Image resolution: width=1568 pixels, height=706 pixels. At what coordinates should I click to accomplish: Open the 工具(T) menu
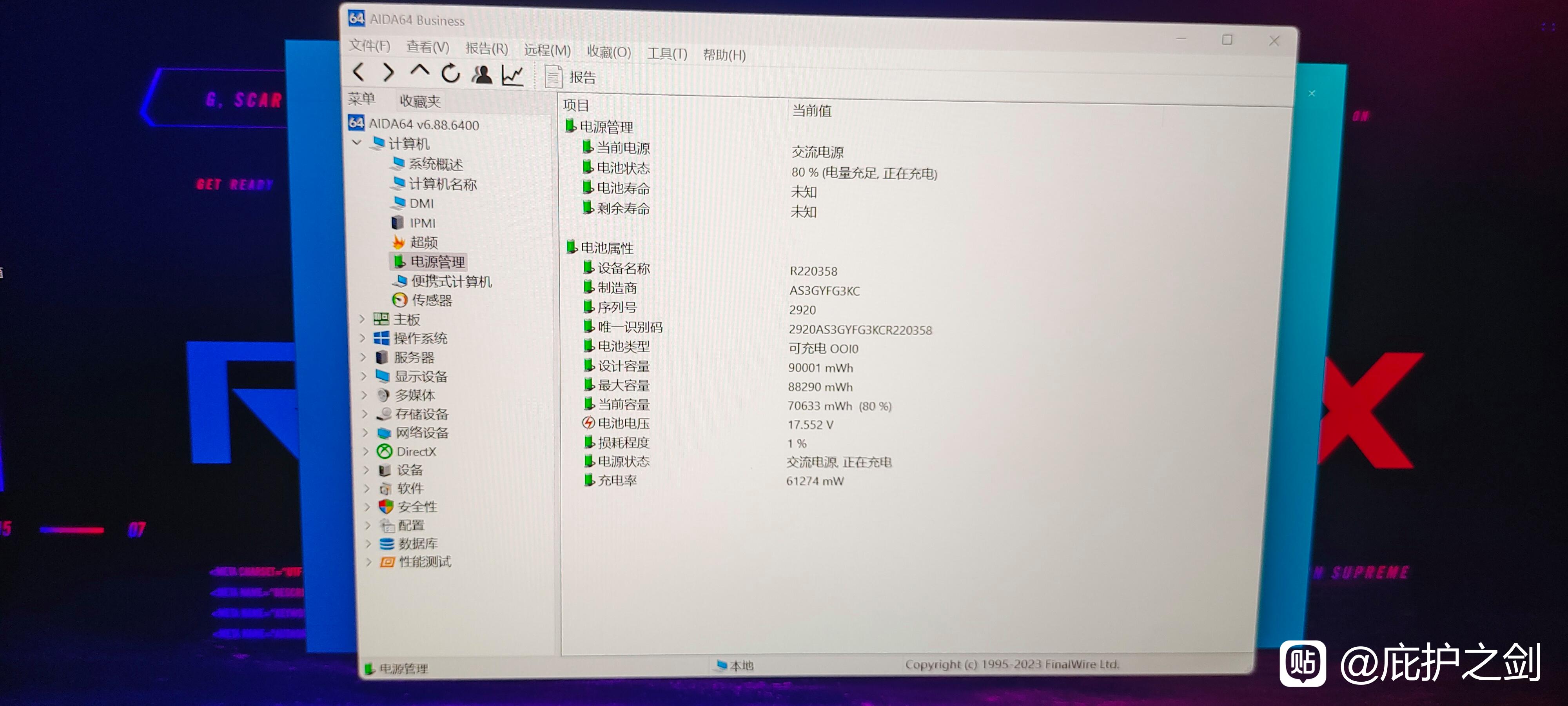(666, 54)
